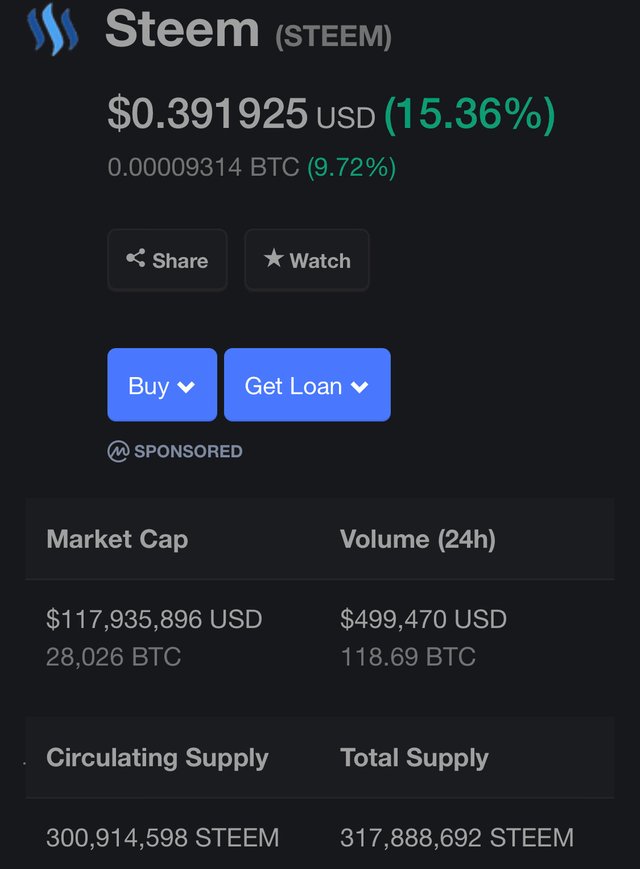Click the 15.36% price change

pos(469,114)
